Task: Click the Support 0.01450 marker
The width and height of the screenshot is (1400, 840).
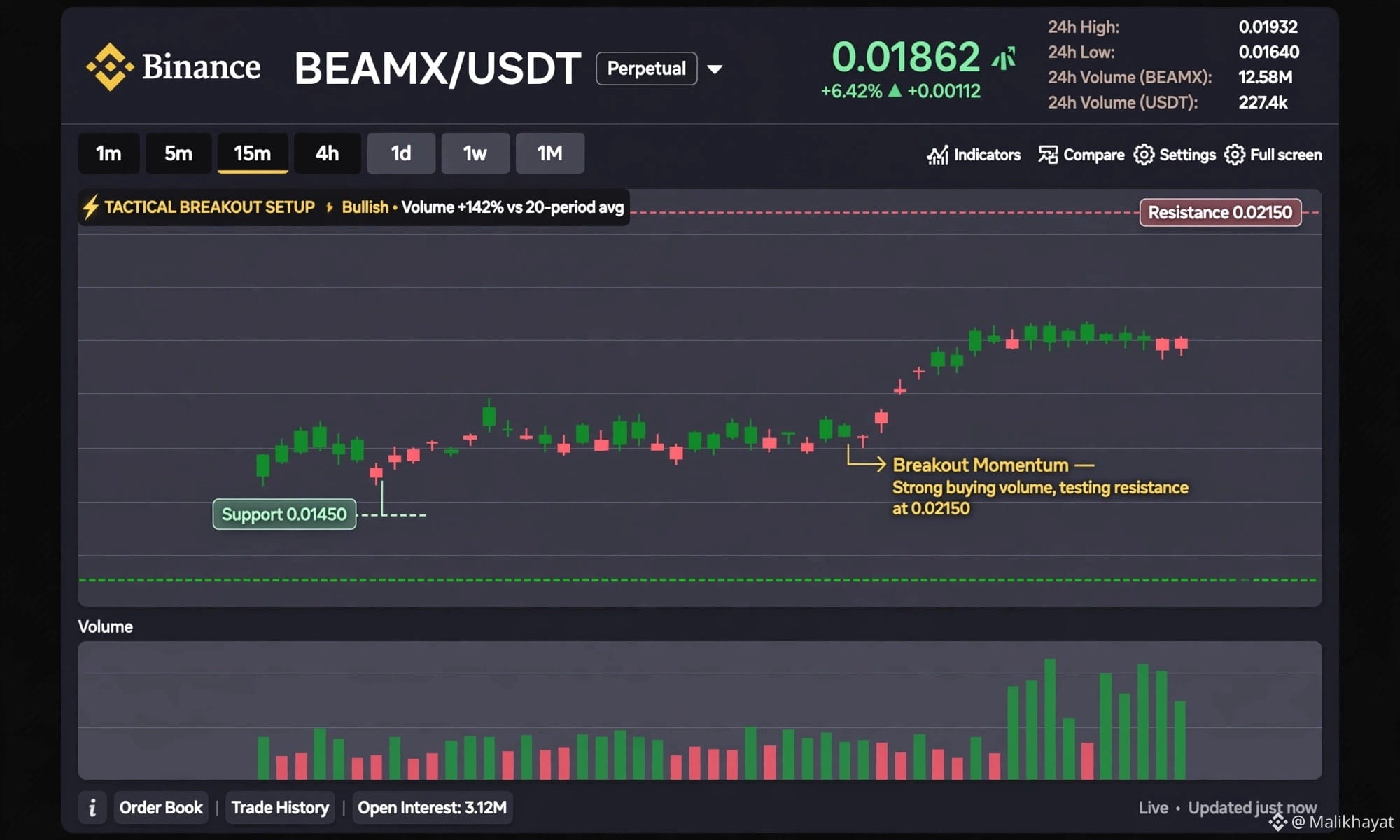Action: (x=284, y=514)
